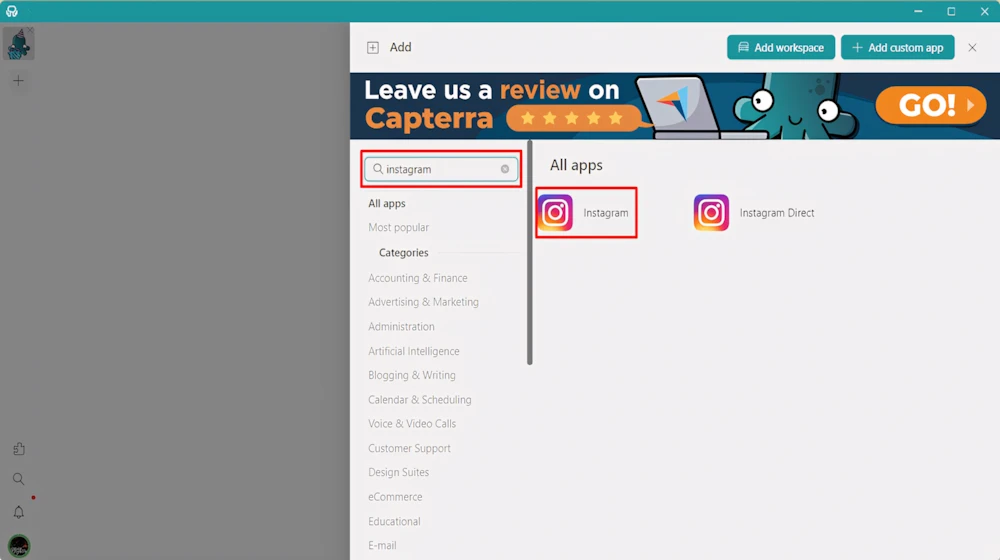Open the Instagram app icon
Screen dimensions: 1000x560
coord(555,212)
